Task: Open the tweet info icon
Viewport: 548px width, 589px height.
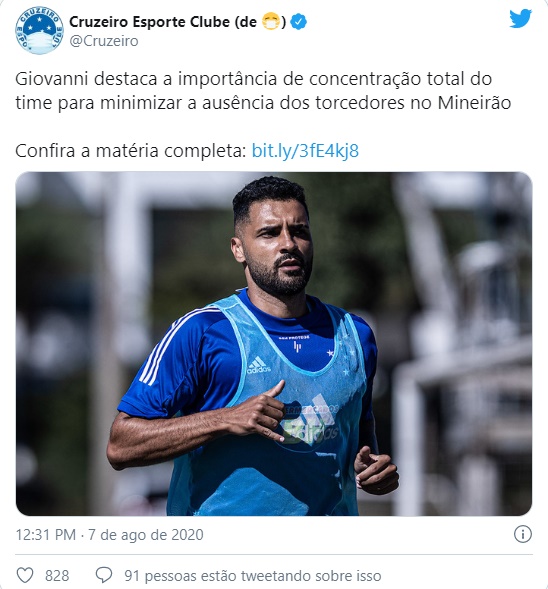Action: pyautogui.click(x=522, y=534)
